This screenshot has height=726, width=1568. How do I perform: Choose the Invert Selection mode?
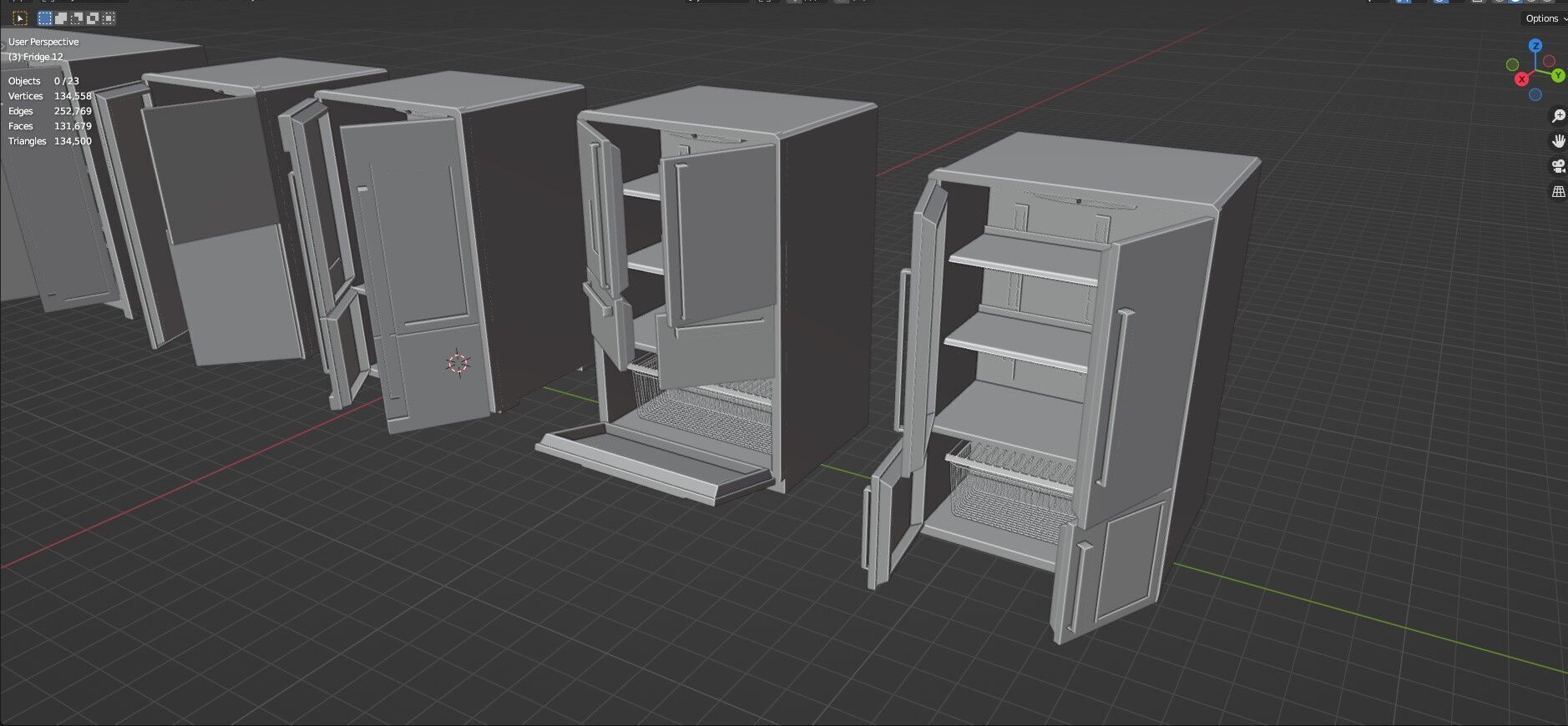93,18
